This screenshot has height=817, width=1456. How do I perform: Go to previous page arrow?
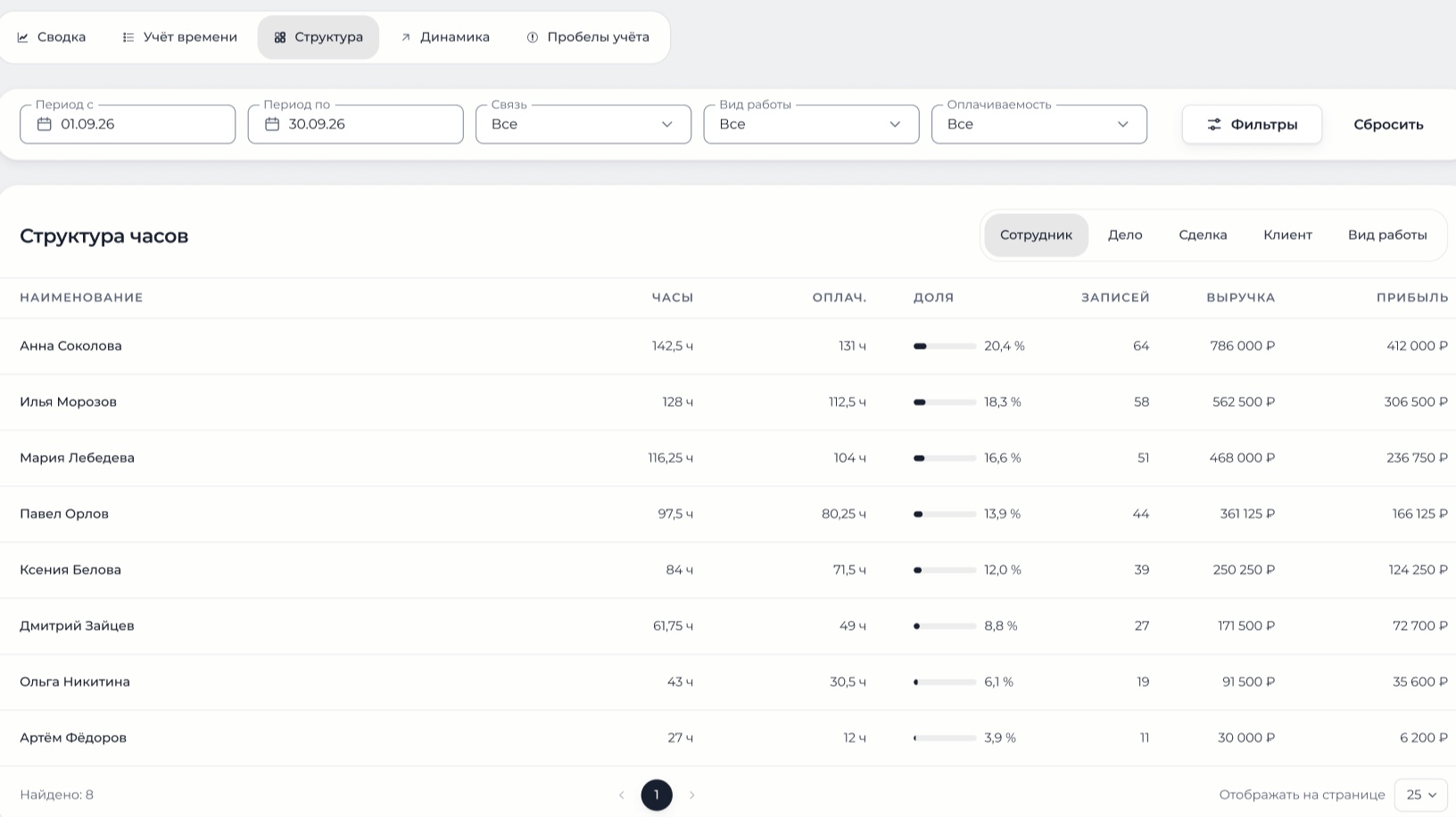point(621,795)
